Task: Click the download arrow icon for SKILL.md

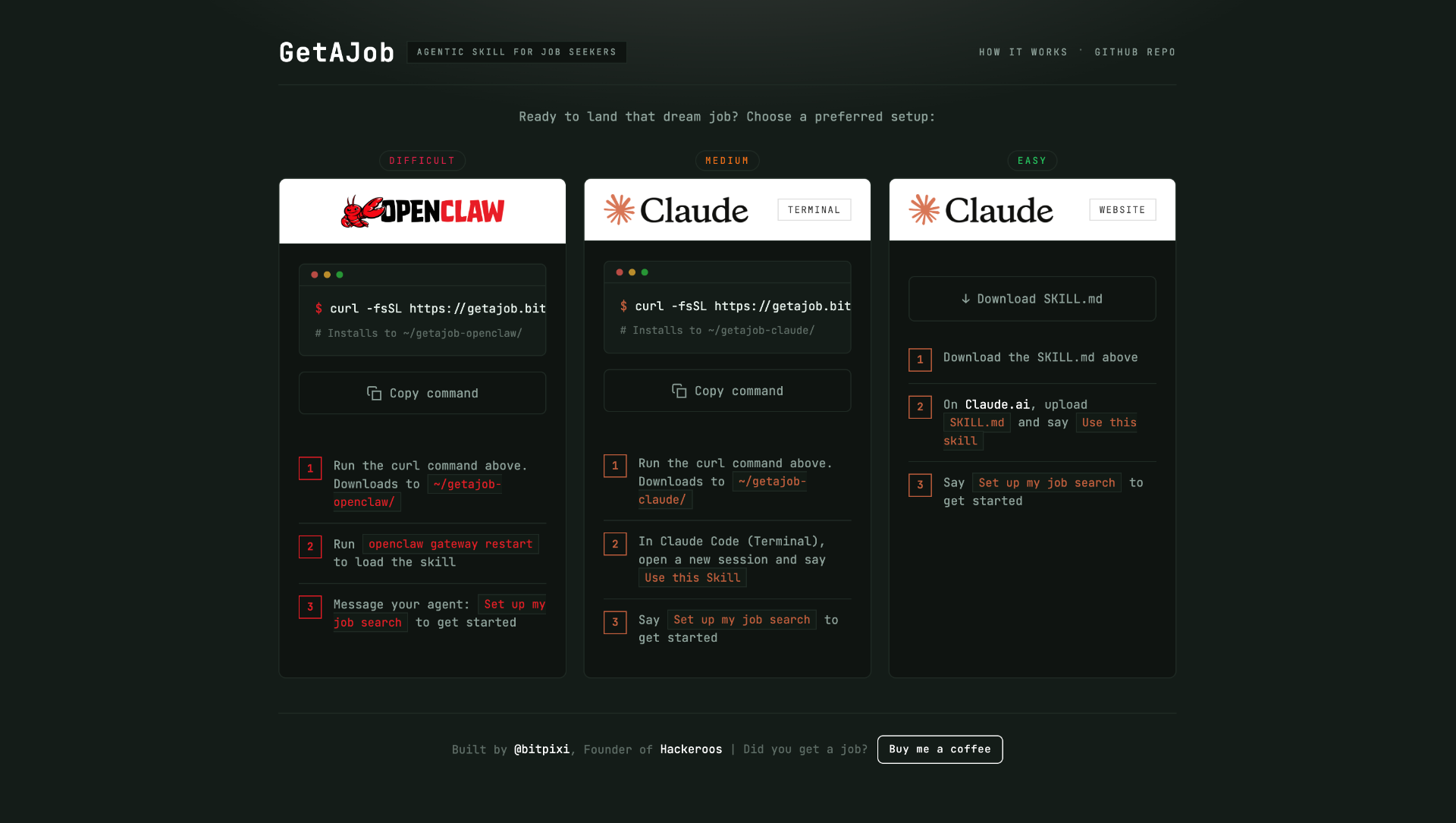Action: point(965,299)
